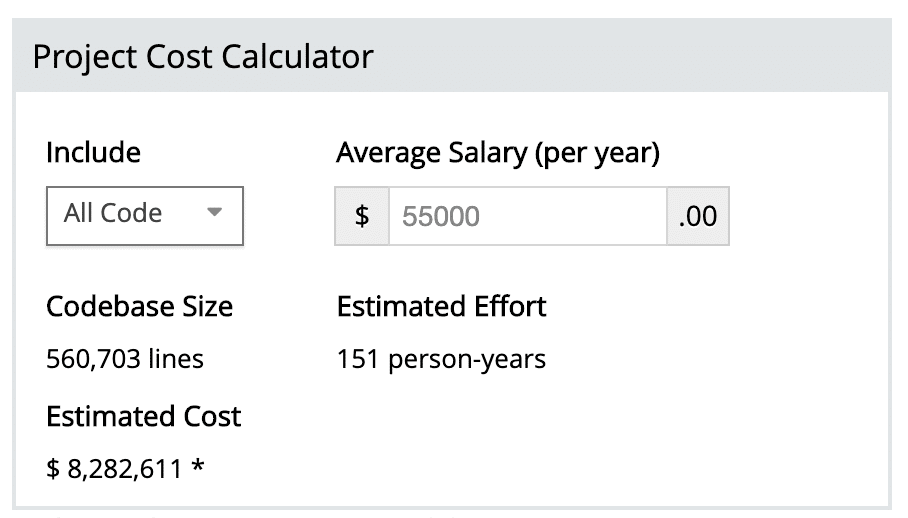This screenshot has width=908, height=518.
Task: Click the 151 person-years value
Action: point(441,359)
